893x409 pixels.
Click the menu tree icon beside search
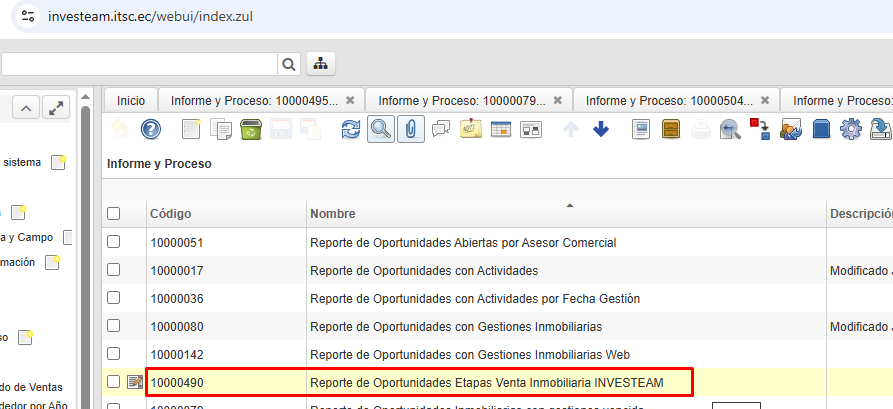tap(320, 64)
